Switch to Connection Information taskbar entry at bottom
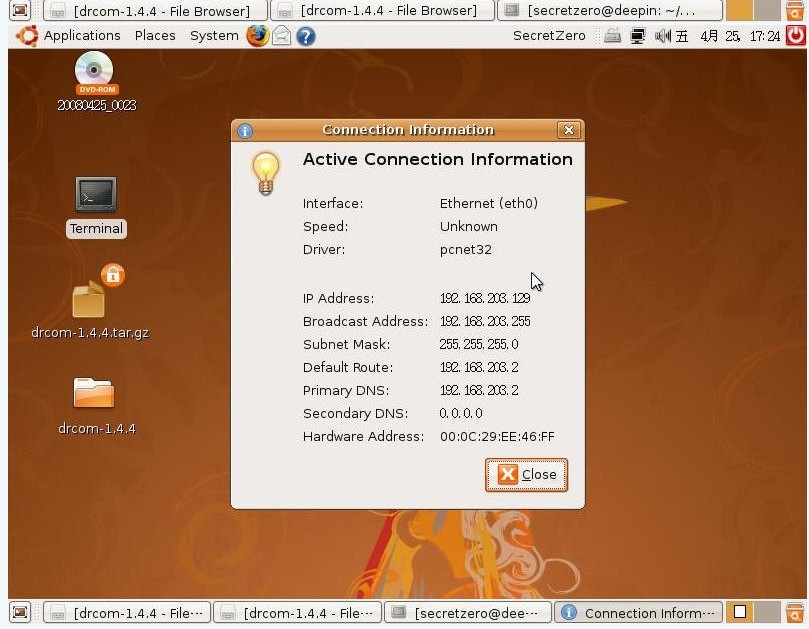The image size is (809, 629). pos(638,613)
